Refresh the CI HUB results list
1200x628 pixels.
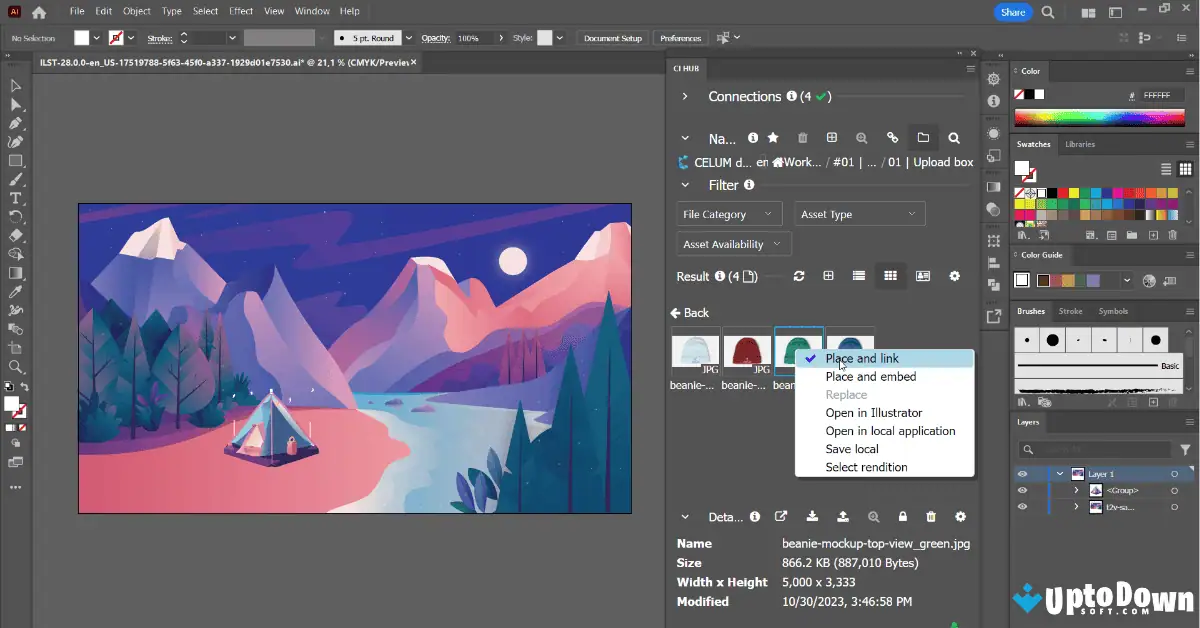[798, 276]
